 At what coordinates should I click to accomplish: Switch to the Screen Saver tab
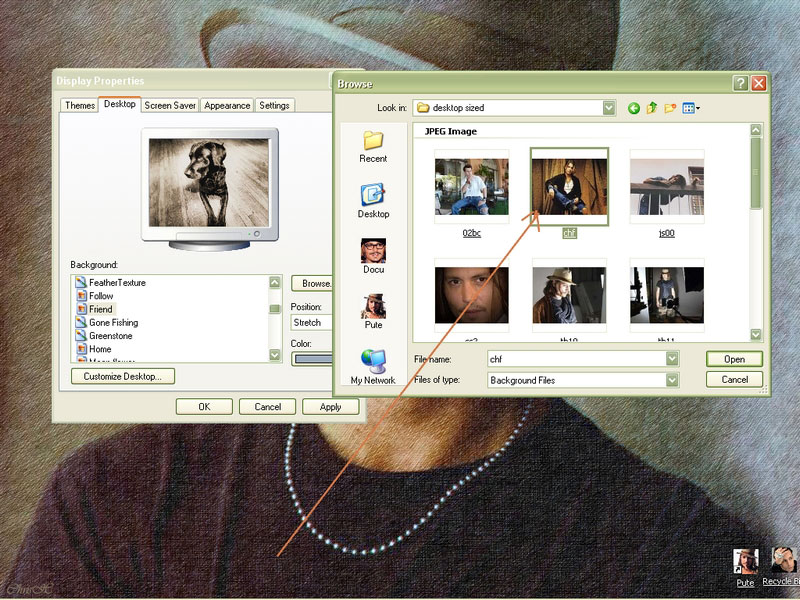(x=170, y=105)
